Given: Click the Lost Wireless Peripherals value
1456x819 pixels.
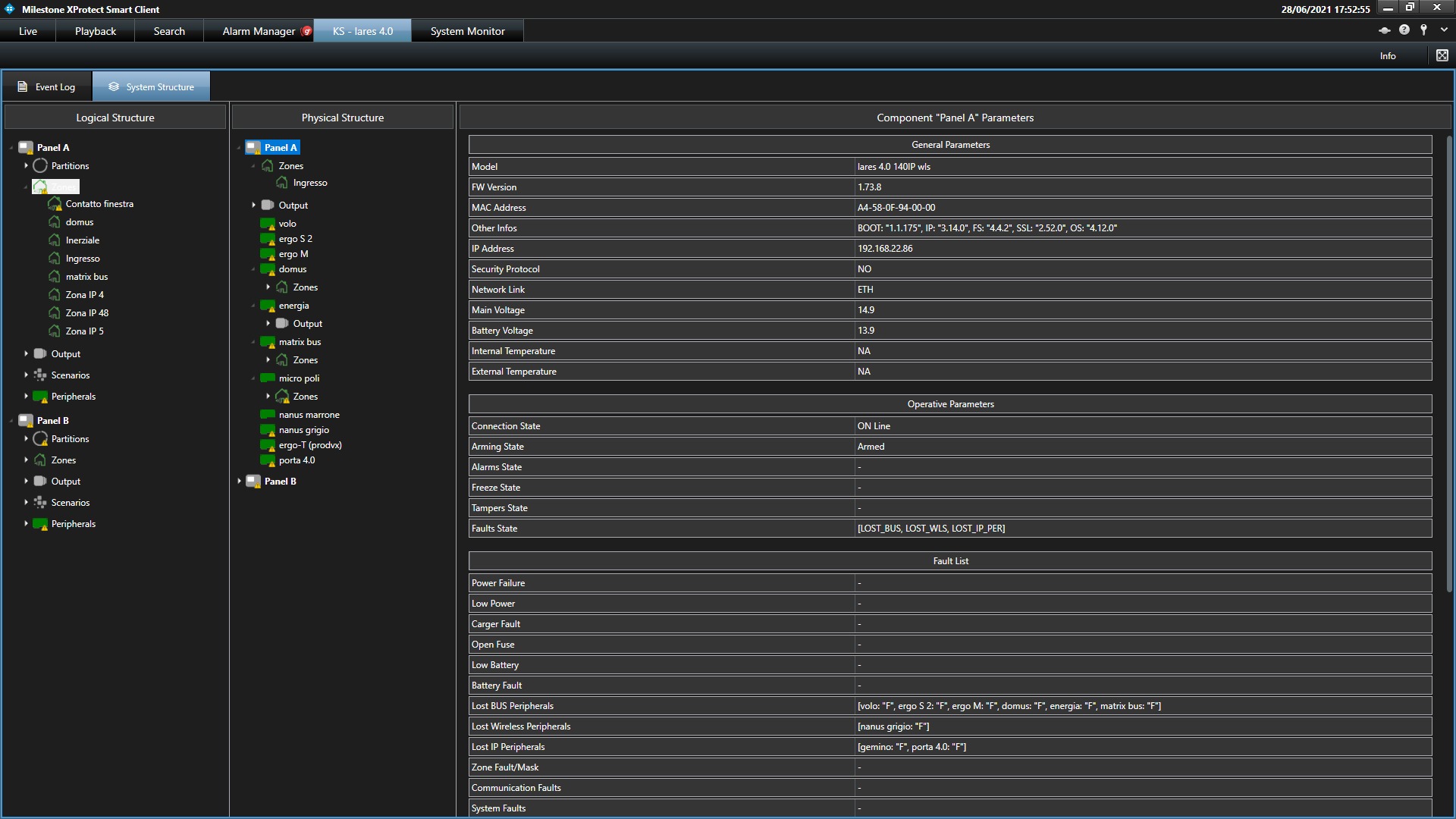Looking at the screenshot, I should pyautogui.click(x=893, y=726).
